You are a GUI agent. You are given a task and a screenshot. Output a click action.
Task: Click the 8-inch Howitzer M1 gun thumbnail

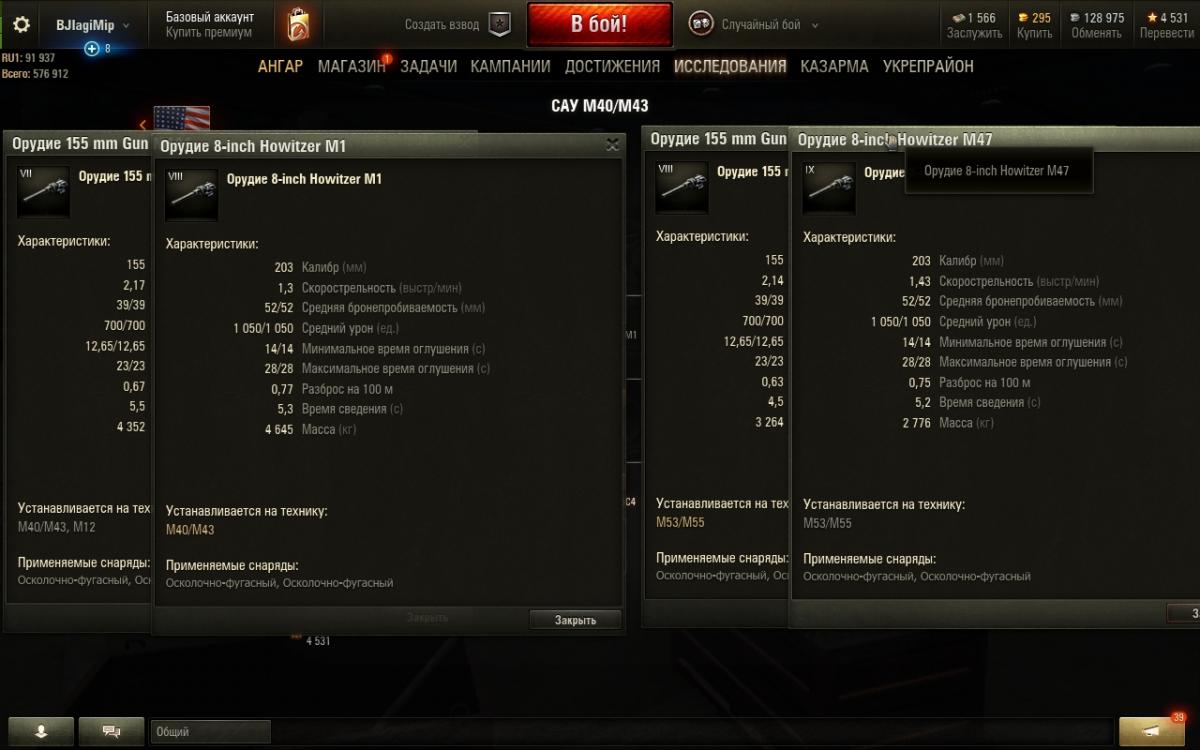coord(192,193)
